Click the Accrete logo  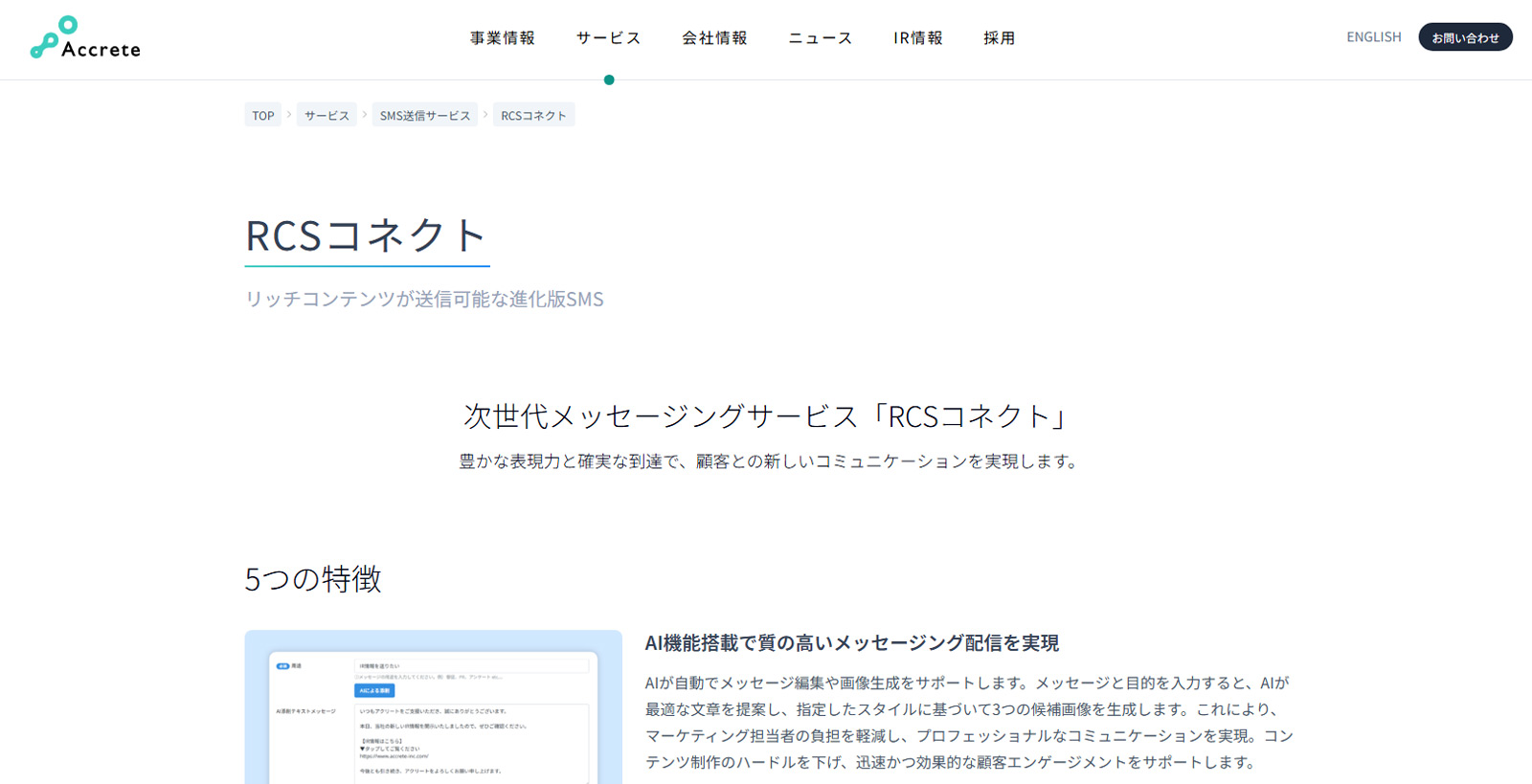[85, 38]
